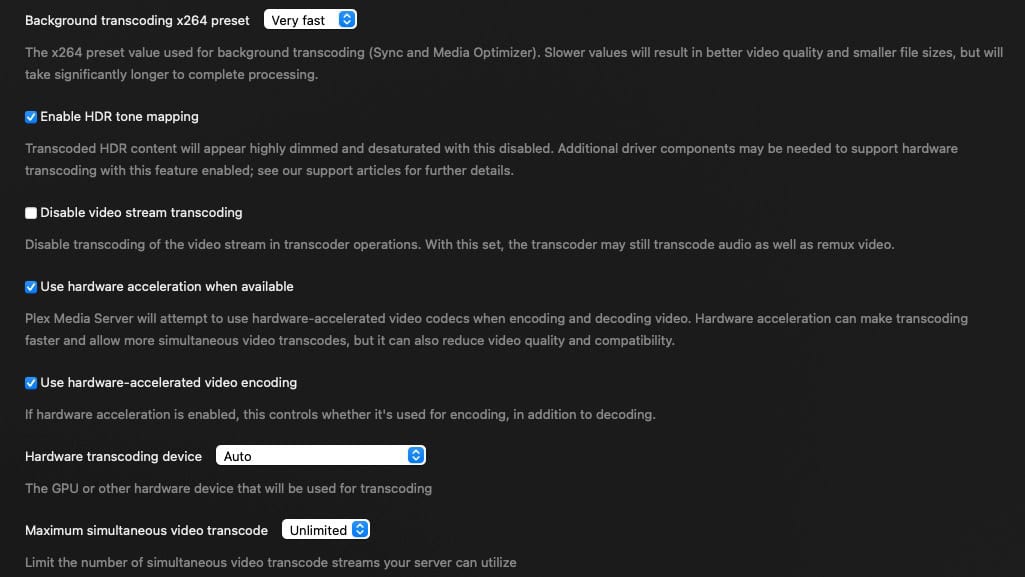Click 'Use hardware-accelerated video encoding' label text
This screenshot has height=577, width=1025.
(x=169, y=382)
